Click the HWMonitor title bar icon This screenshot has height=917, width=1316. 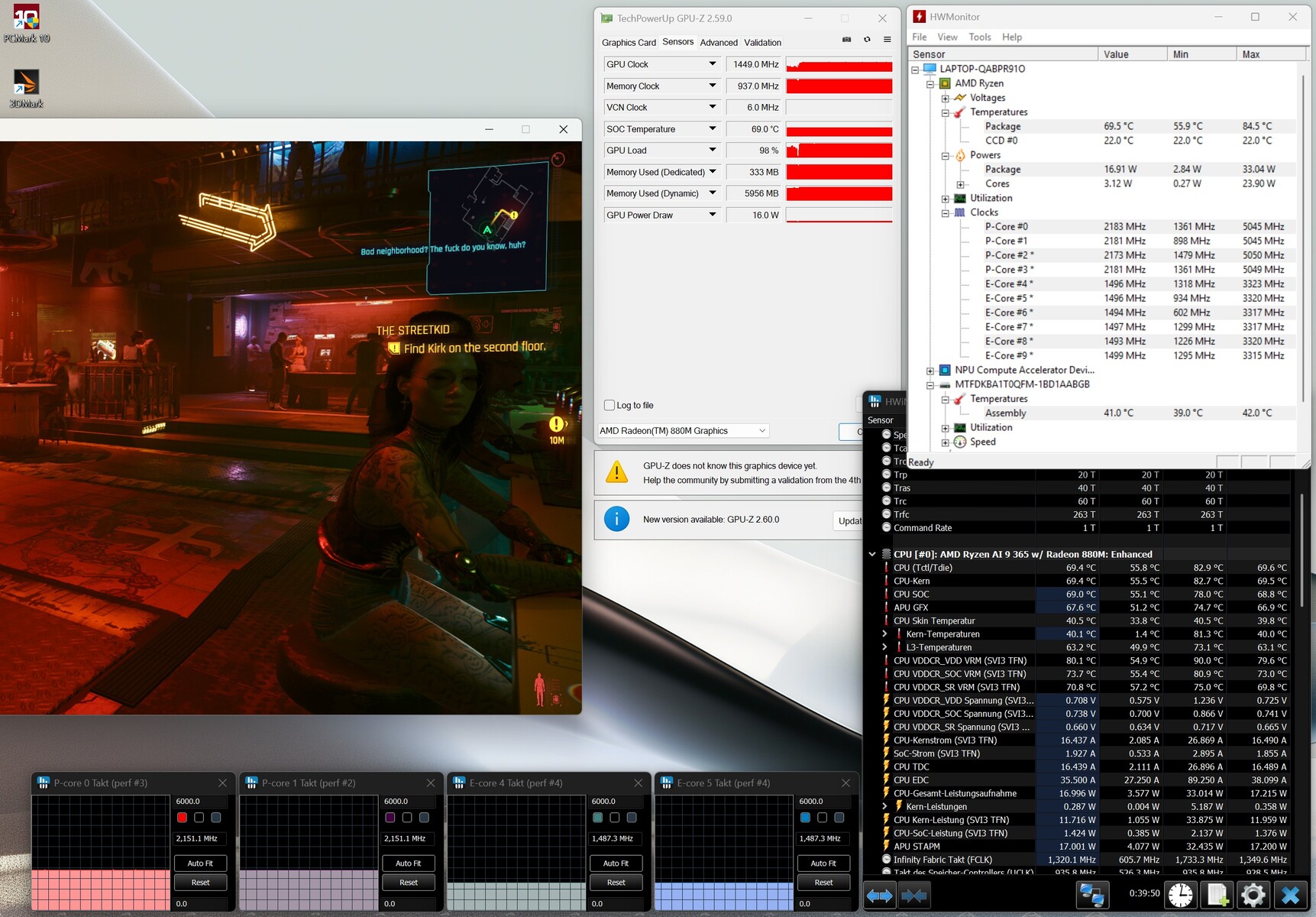[920, 17]
